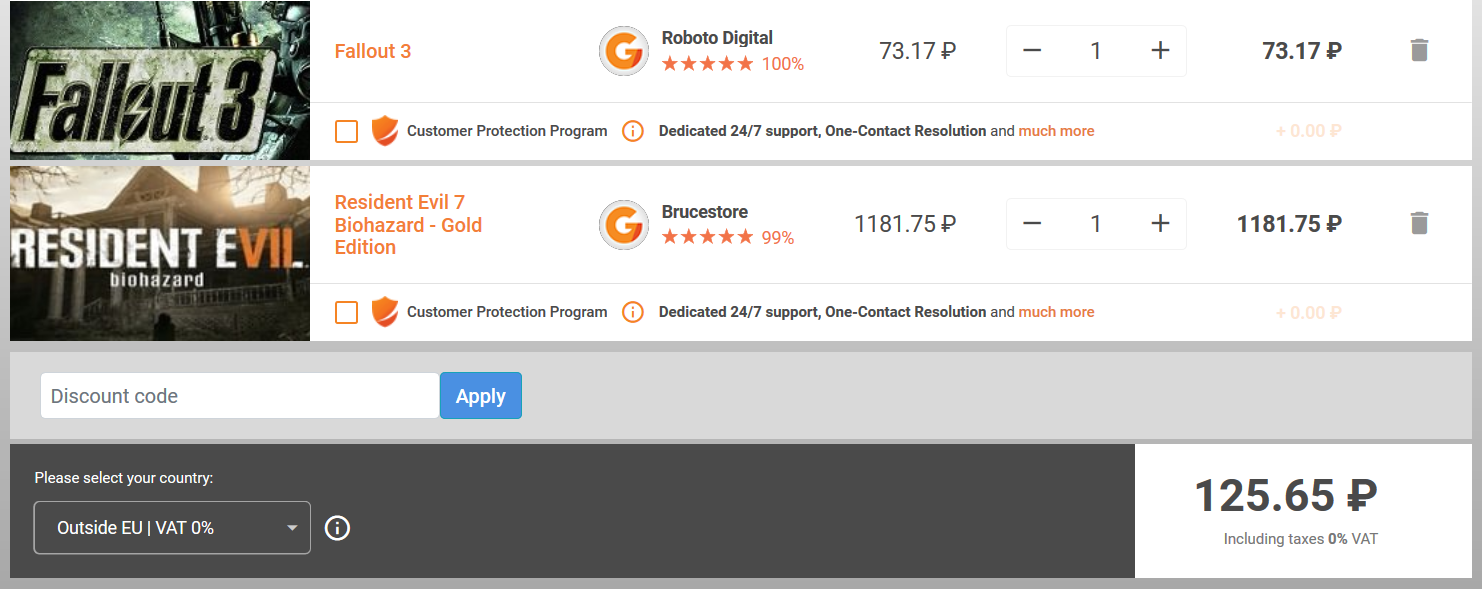Image resolution: width=1482 pixels, height=589 pixels.
Task: Increase Fallout 3 quantity with plus
Action: 1160,51
